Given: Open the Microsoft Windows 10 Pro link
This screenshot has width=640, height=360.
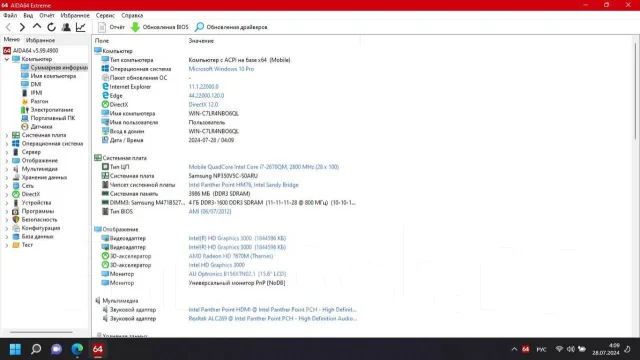Looking at the screenshot, I should pyautogui.click(x=221, y=69).
